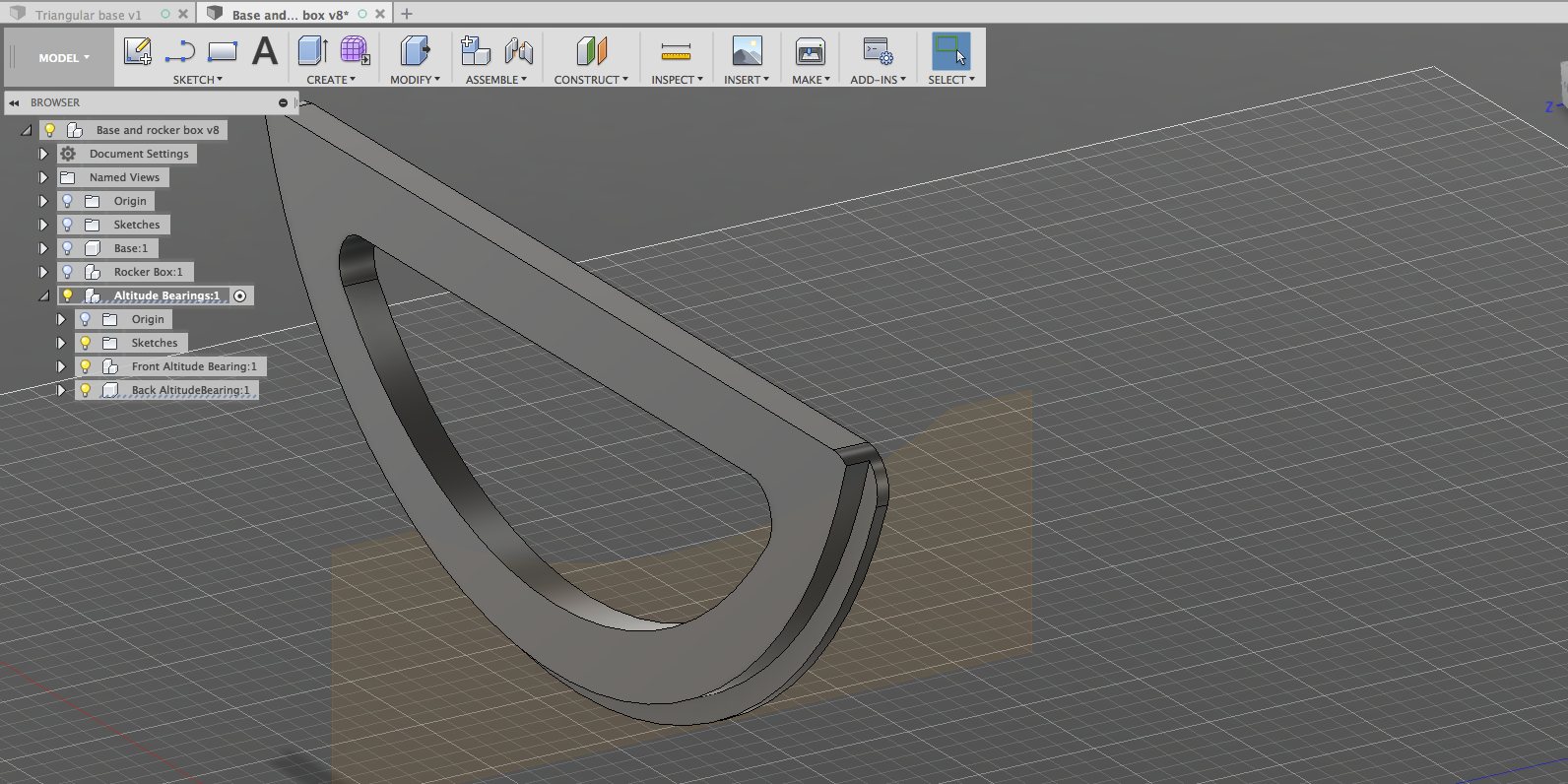1568x784 pixels.
Task: Expand the Rocker Box:1 node
Action: pyautogui.click(x=43, y=272)
